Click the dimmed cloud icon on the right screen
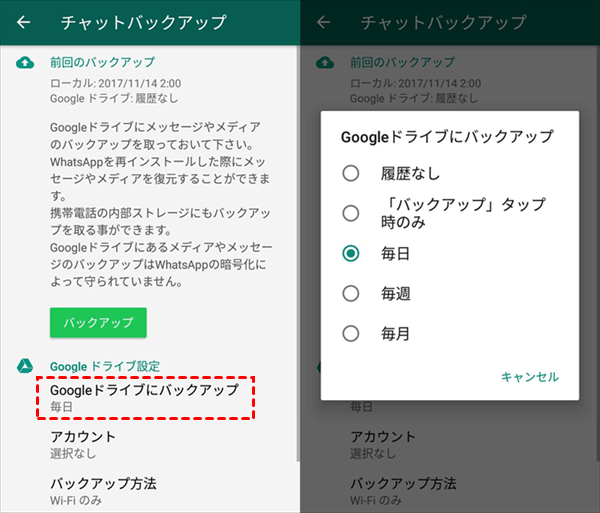The height and width of the screenshot is (513, 600). point(324,63)
